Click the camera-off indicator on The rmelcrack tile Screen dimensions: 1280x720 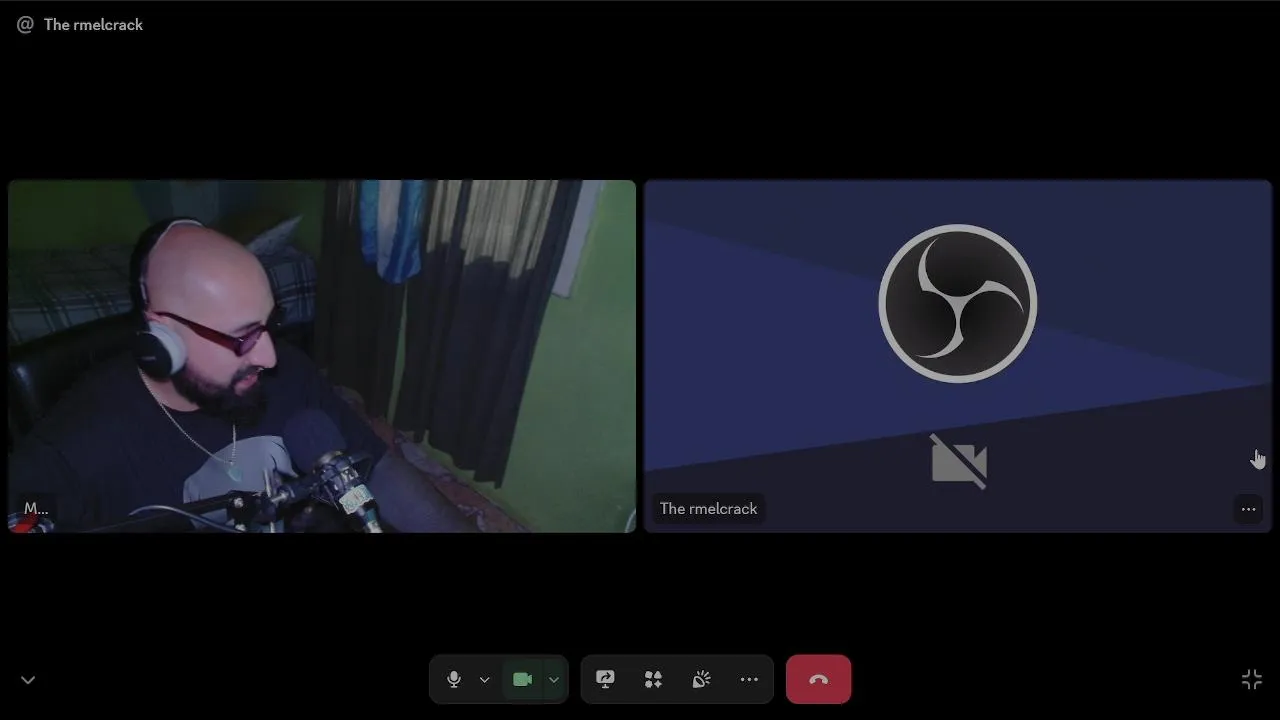959,461
